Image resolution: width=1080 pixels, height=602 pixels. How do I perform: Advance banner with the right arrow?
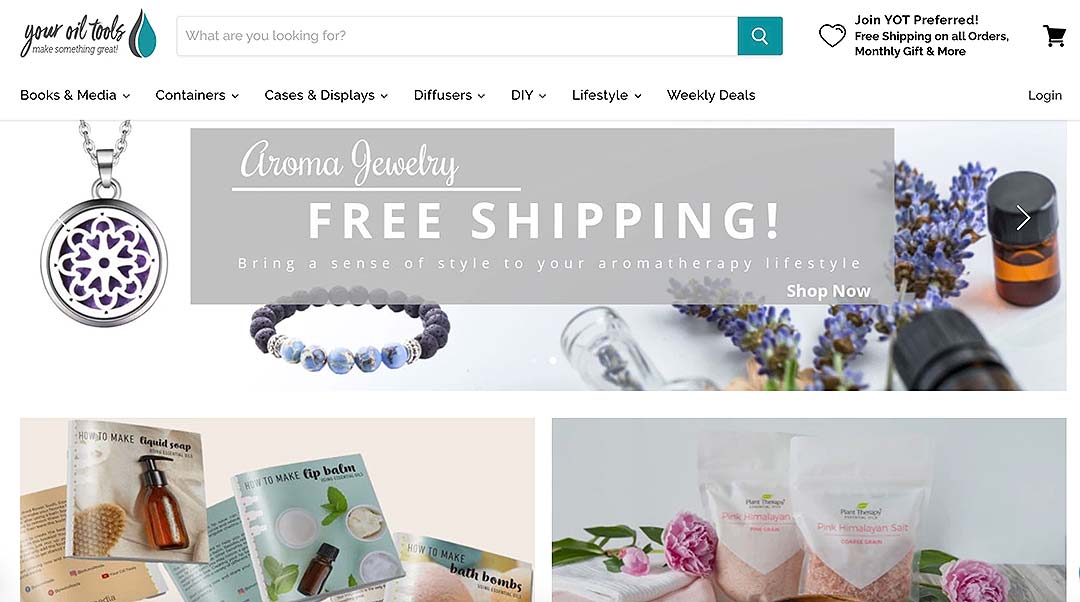1023,218
